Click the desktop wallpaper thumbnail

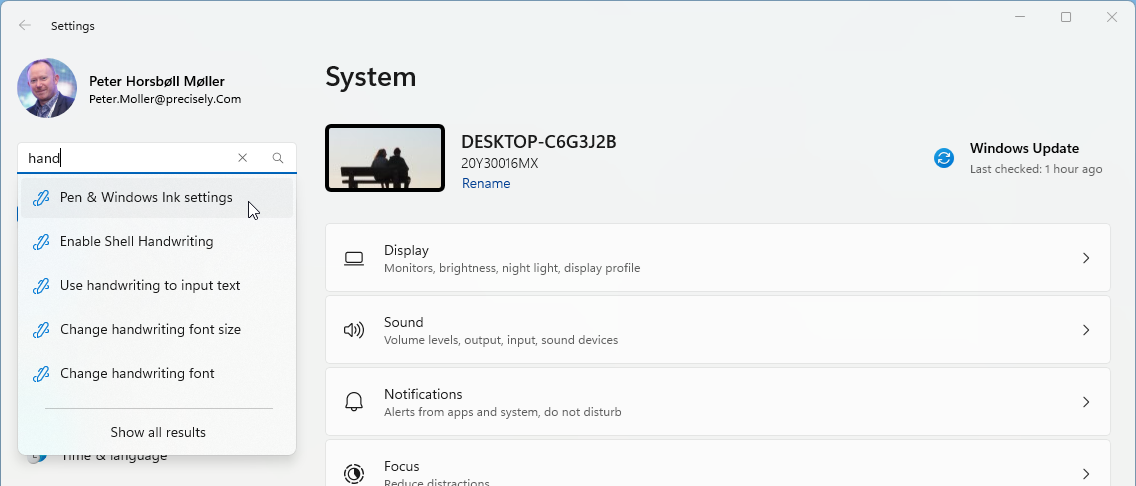(x=385, y=158)
